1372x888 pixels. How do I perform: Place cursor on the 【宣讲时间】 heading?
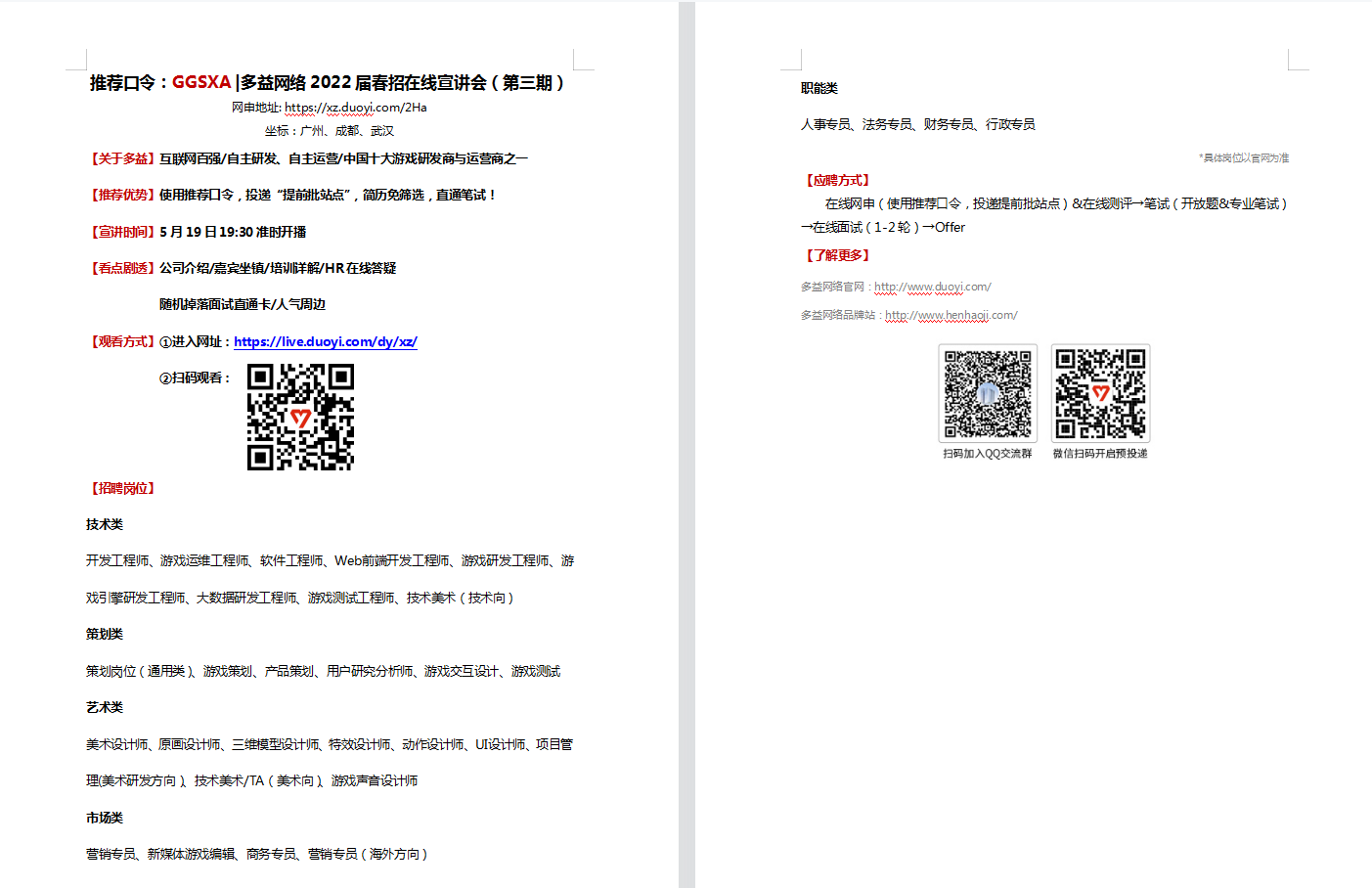click(x=121, y=232)
